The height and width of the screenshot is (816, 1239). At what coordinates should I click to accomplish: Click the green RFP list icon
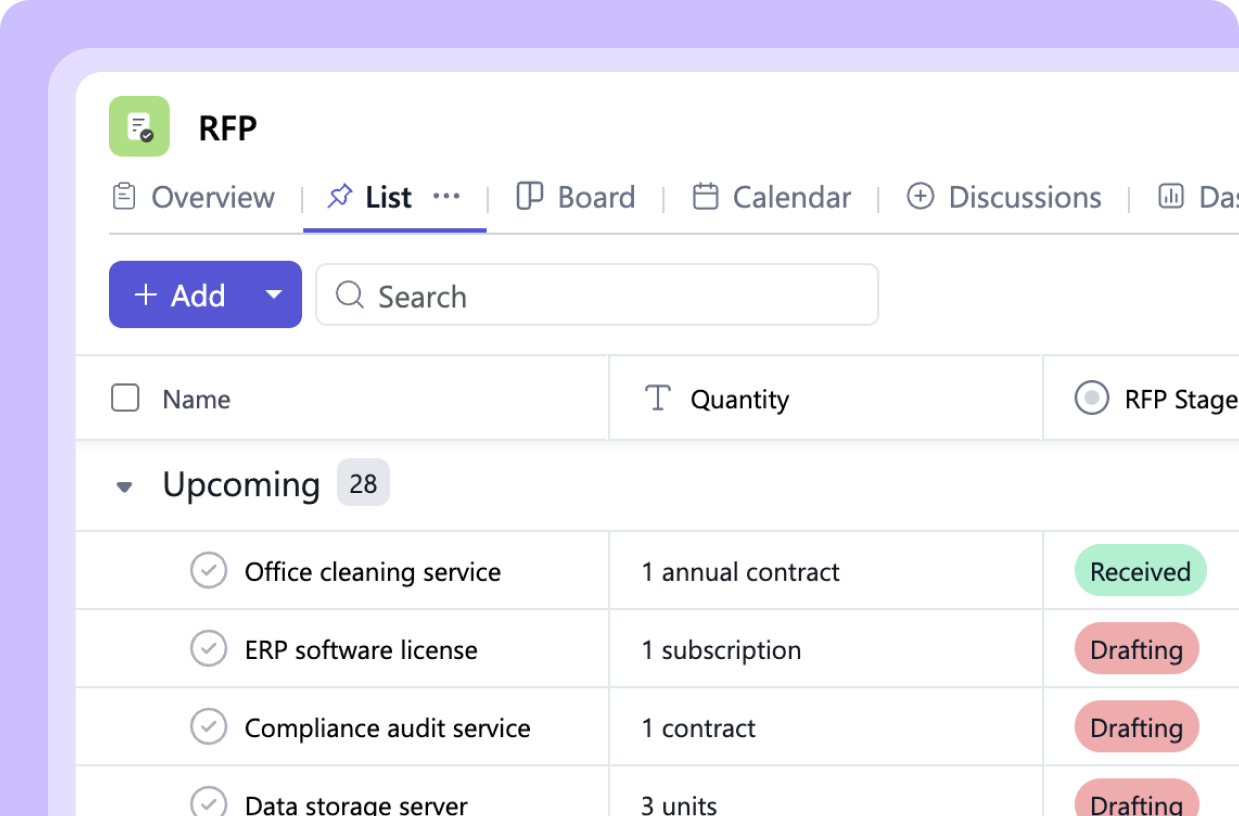click(139, 127)
